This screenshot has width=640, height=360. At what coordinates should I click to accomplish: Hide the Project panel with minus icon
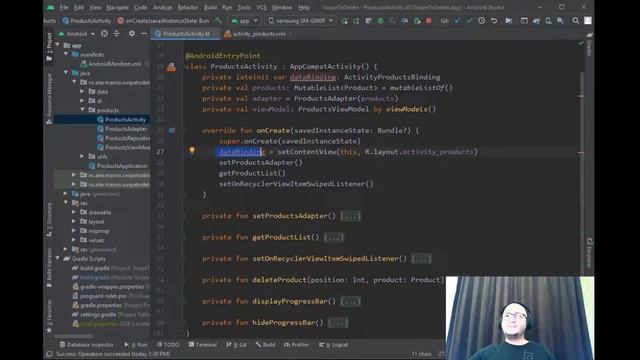144,34
